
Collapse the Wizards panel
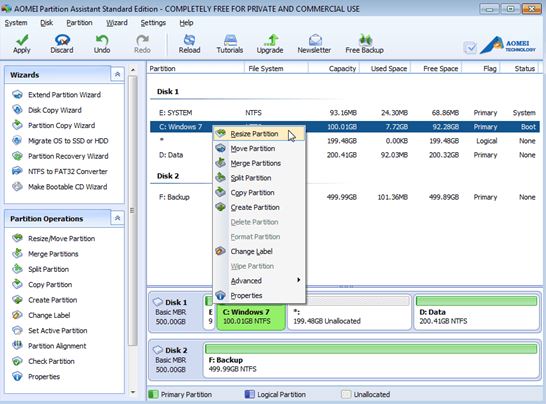[117, 74]
